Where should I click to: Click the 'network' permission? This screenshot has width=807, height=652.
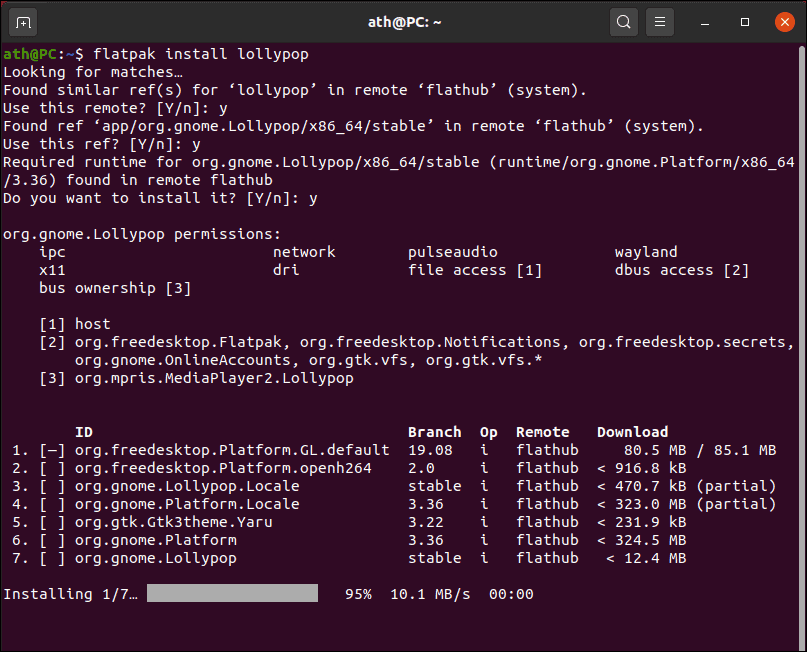pos(304,252)
